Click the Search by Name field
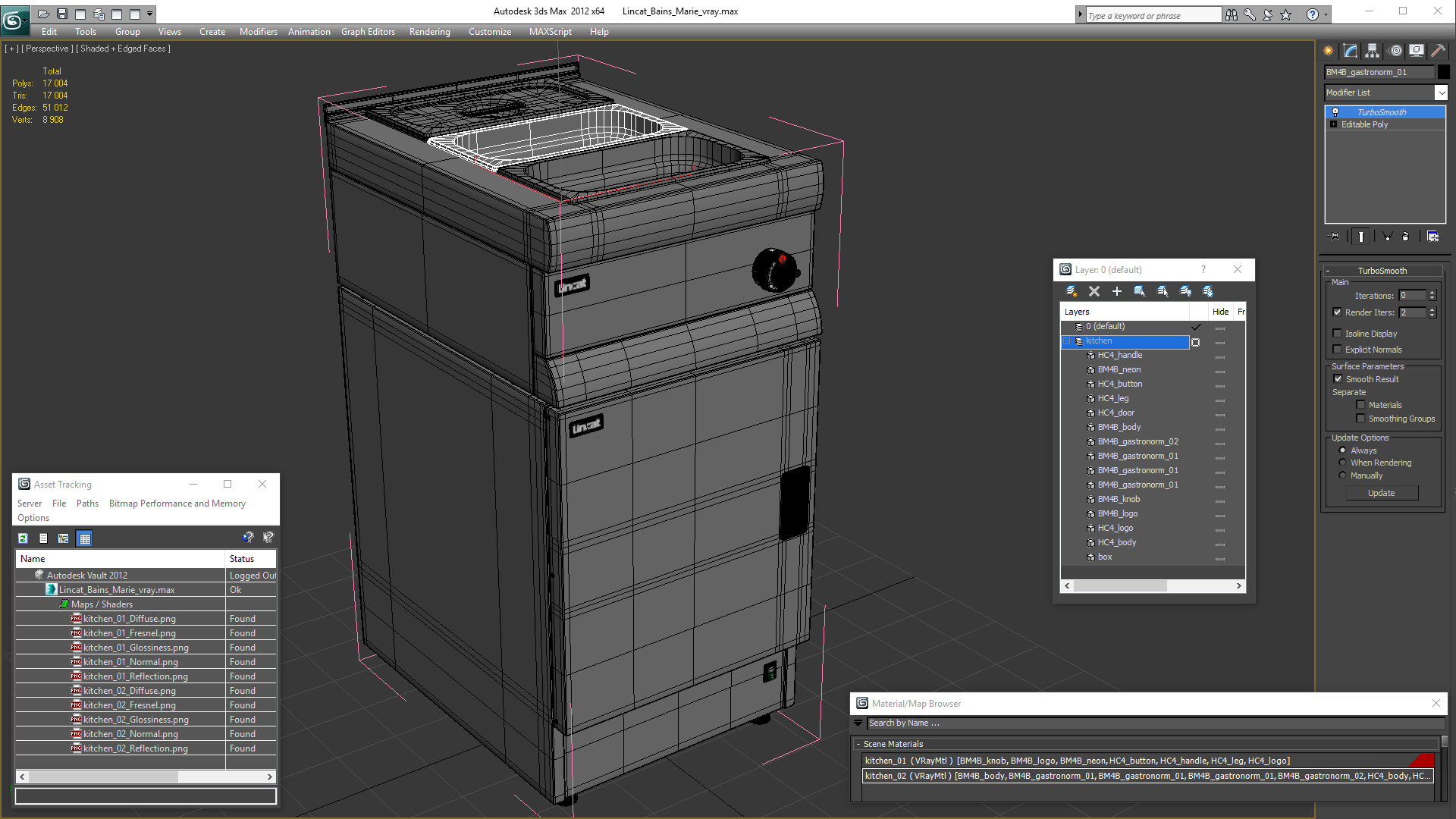Viewport: 1456px width, 819px height. coord(1156,723)
